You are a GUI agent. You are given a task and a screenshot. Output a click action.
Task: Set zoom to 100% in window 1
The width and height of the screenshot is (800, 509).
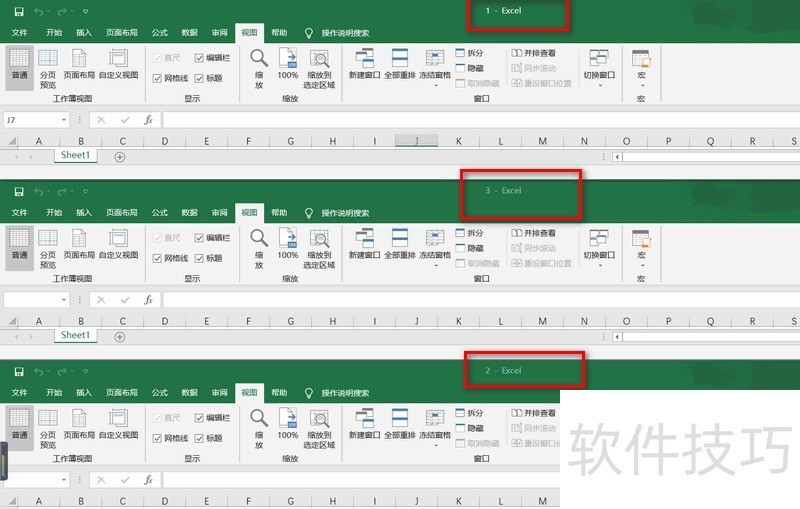tap(288, 65)
